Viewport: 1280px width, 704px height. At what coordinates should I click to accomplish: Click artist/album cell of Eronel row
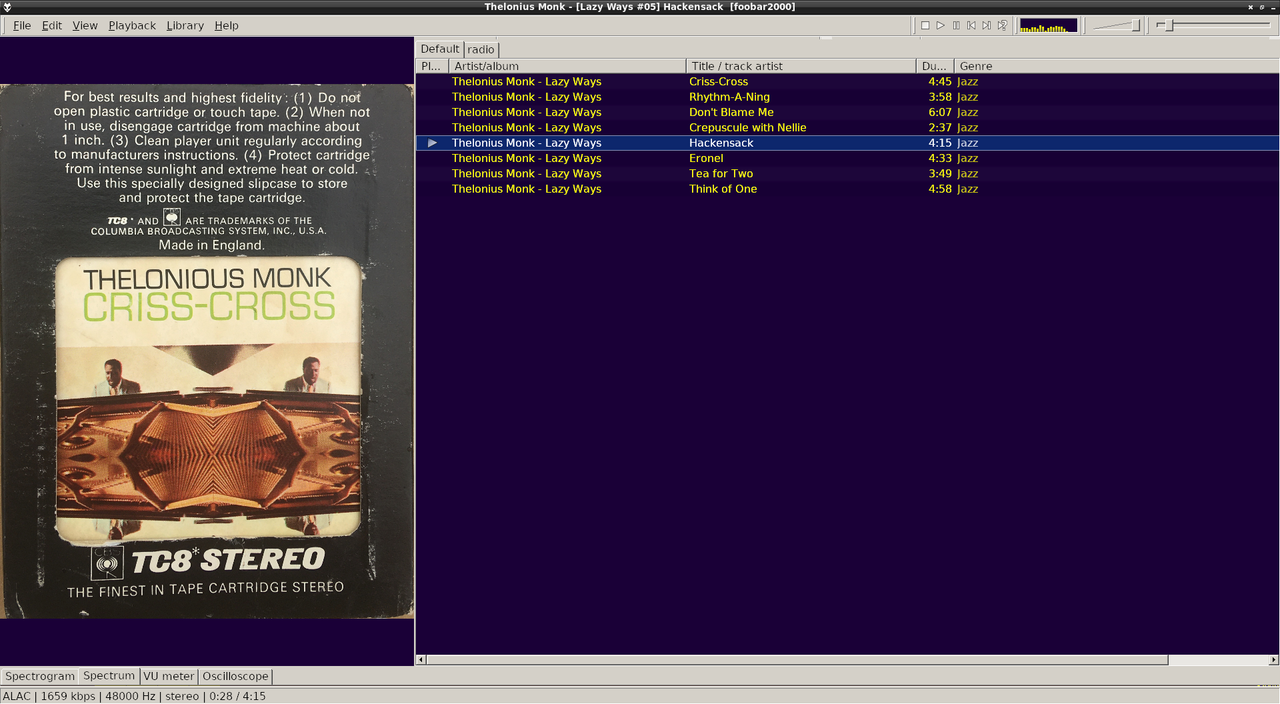pyautogui.click(x=526, y=158)
